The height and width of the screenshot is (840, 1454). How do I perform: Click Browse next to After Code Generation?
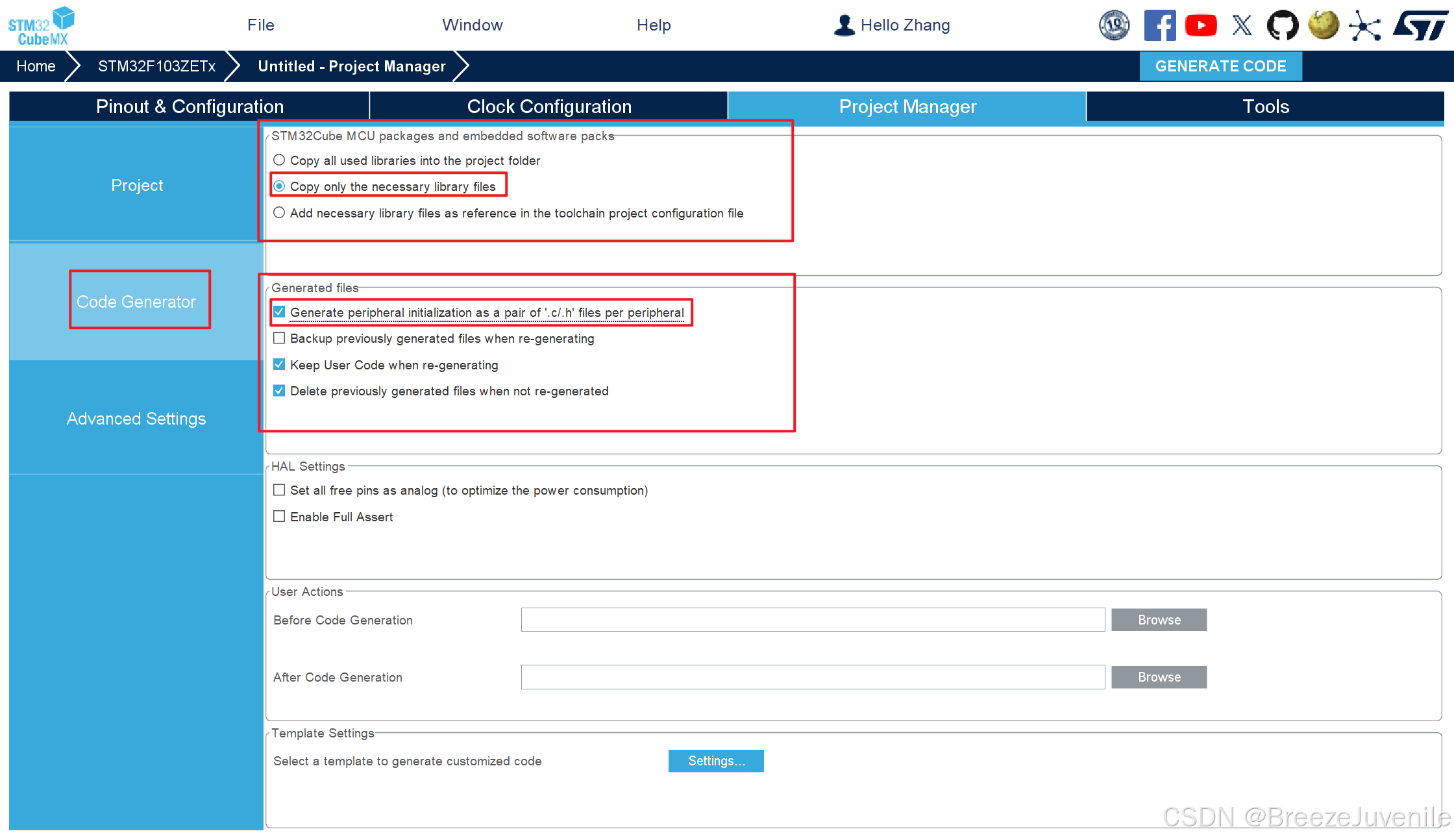(x=1159, y=677)
